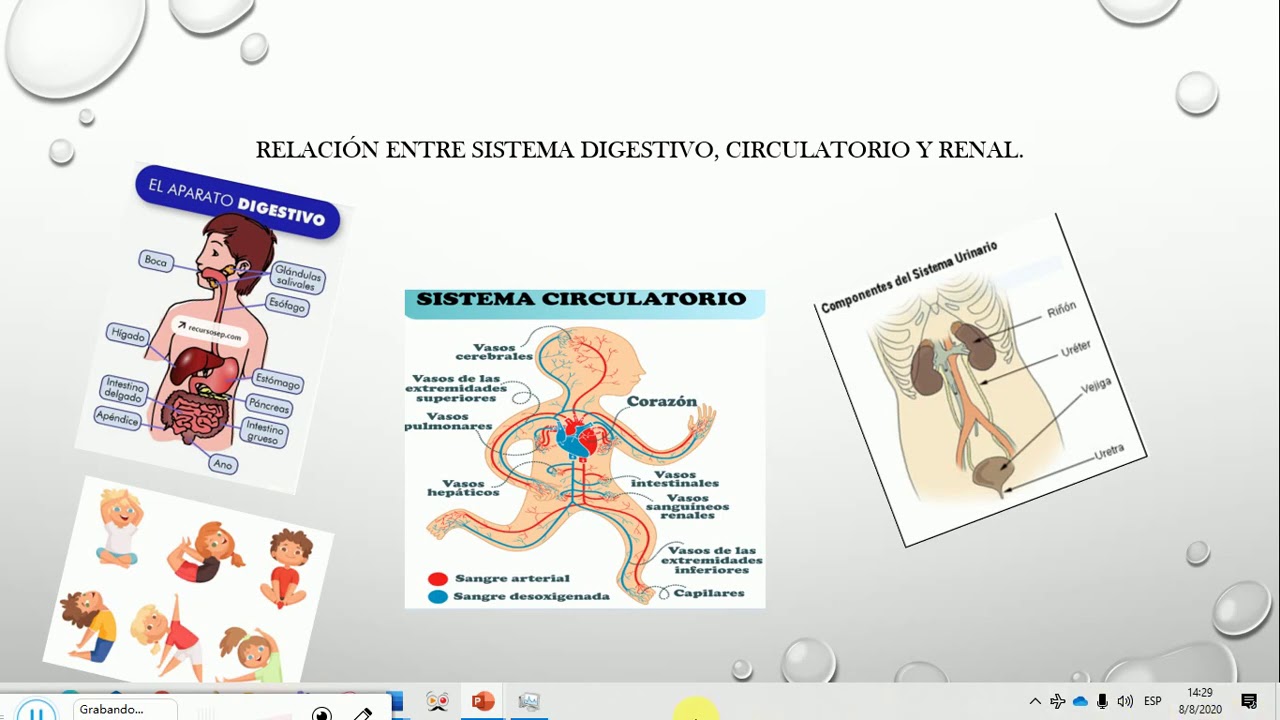Open the mustache-face recorder app in taskbar

(x=437, y=702)
